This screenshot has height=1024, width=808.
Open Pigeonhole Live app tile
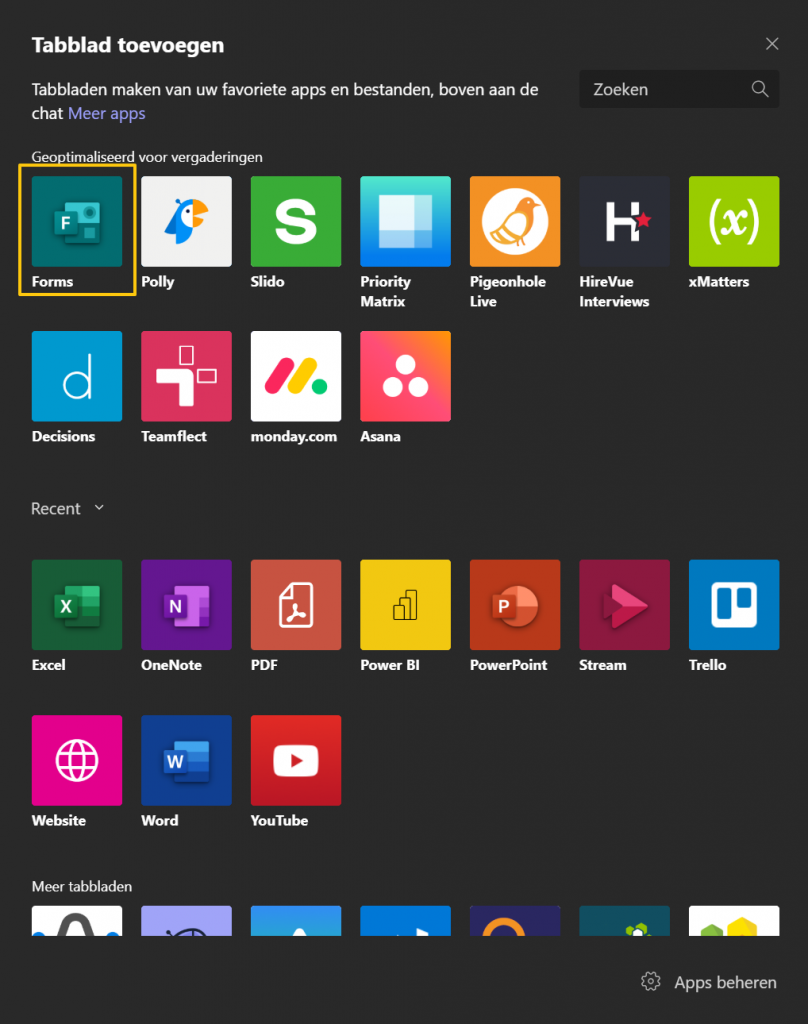point(515,221)
